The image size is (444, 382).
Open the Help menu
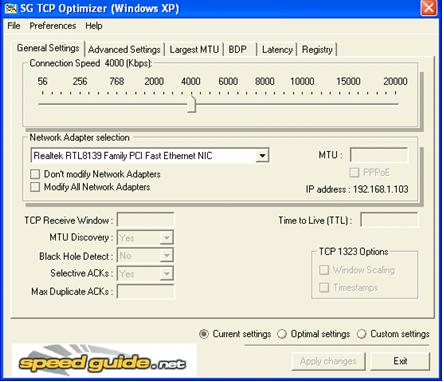(94, 26)
